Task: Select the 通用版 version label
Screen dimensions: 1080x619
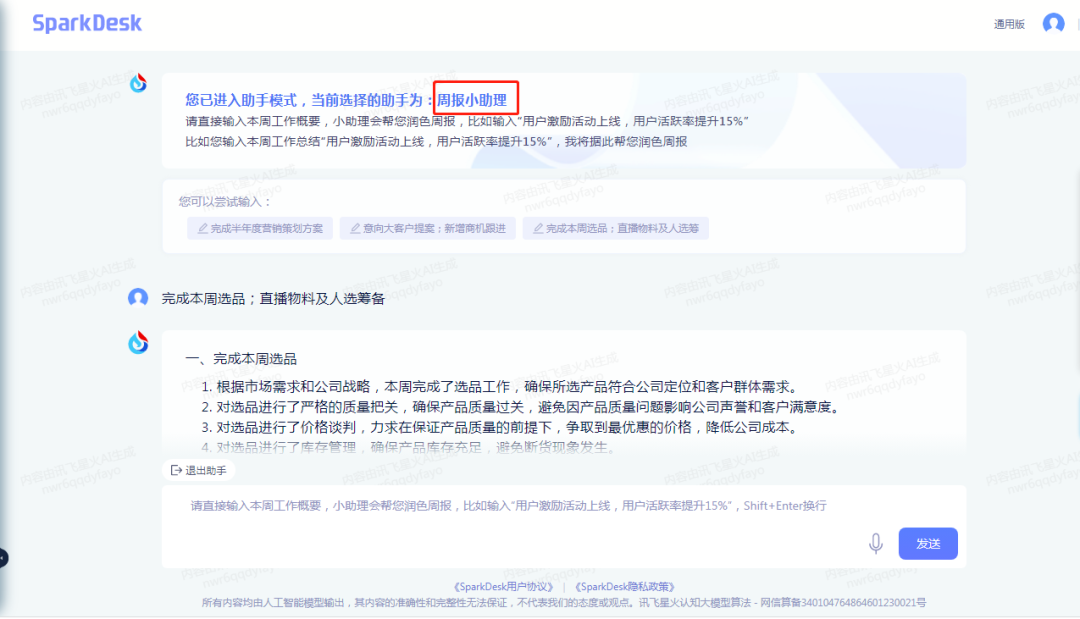Action: pos(1009,24)
